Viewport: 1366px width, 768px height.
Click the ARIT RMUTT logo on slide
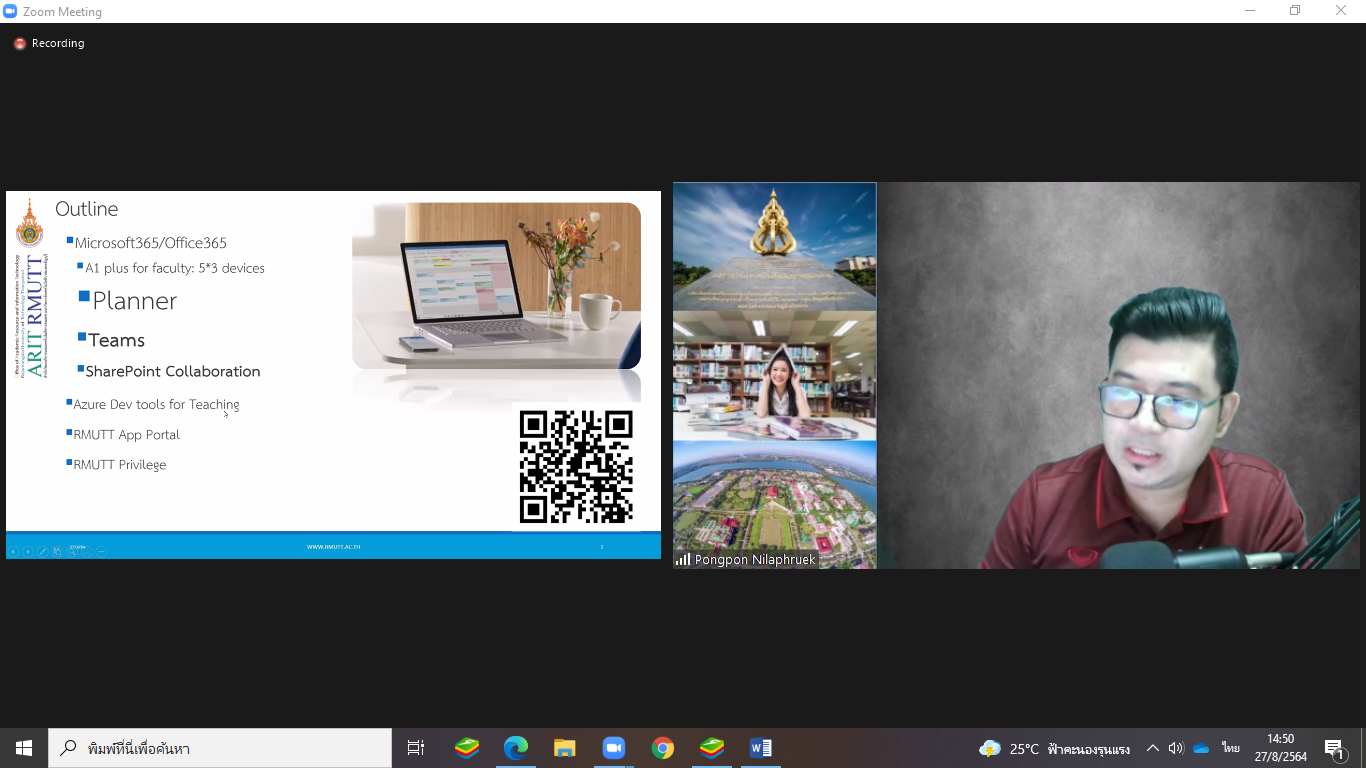pyautogui.click(x=31, y=288)
